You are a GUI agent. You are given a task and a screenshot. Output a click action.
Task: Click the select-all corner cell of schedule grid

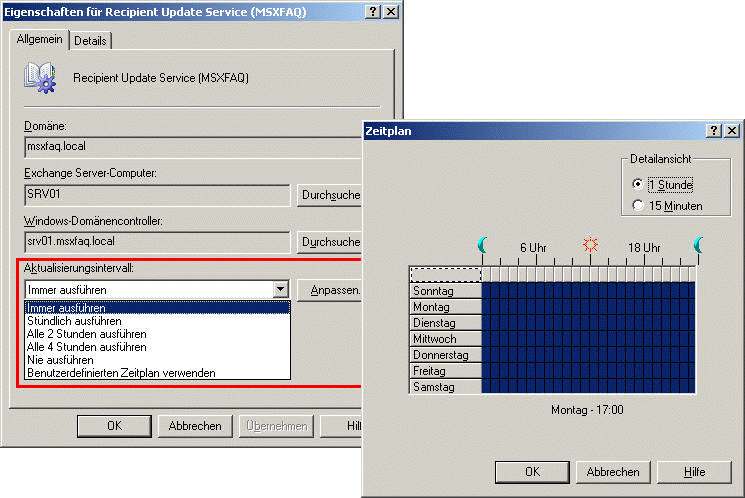point(446,275)
